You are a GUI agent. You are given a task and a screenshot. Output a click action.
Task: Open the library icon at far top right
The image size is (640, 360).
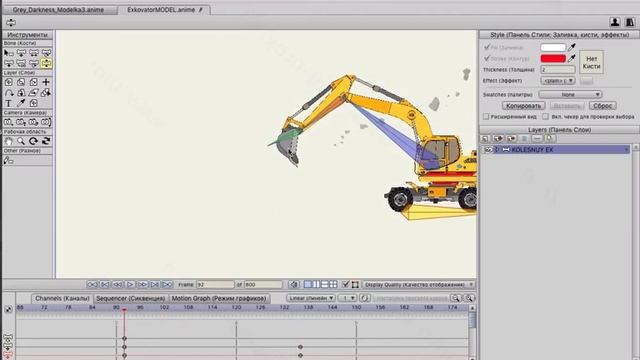[x=630, y=22]
